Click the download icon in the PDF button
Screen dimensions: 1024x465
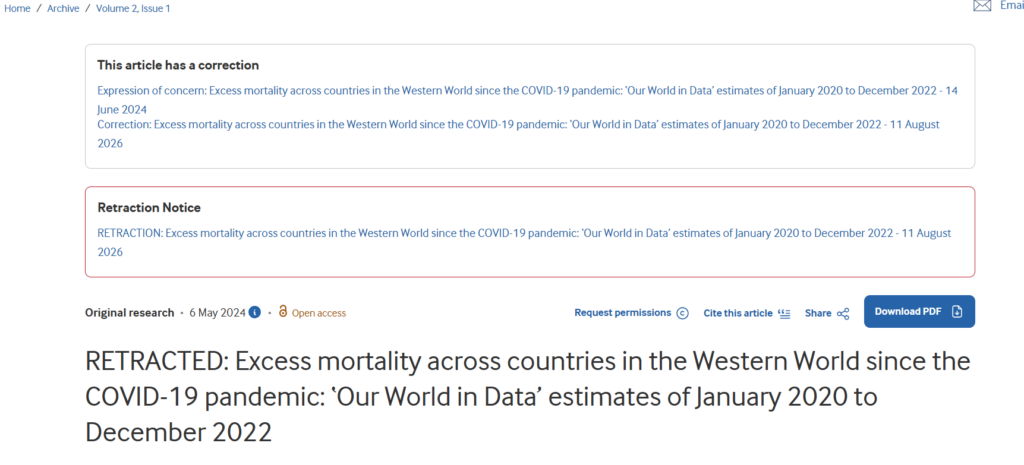click(x=957, y=312)
